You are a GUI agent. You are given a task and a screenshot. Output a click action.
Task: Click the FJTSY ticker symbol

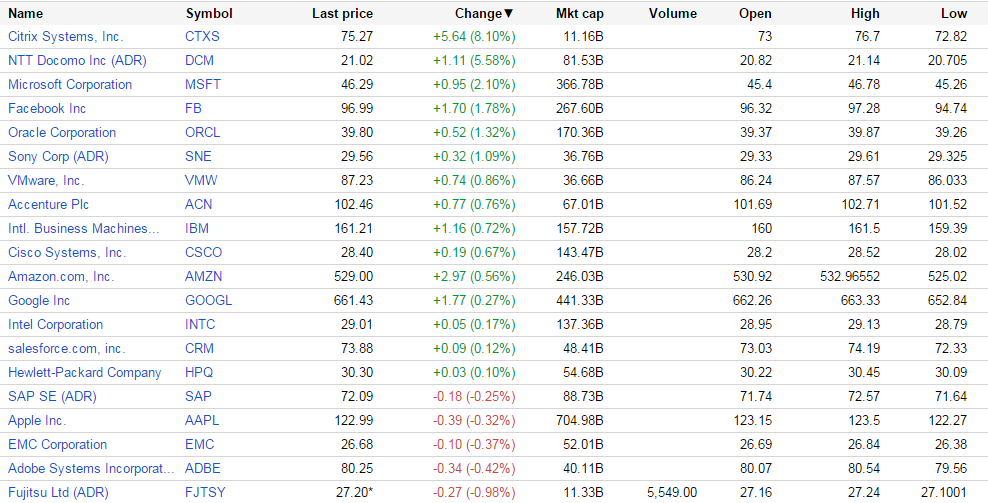(206, 492)
